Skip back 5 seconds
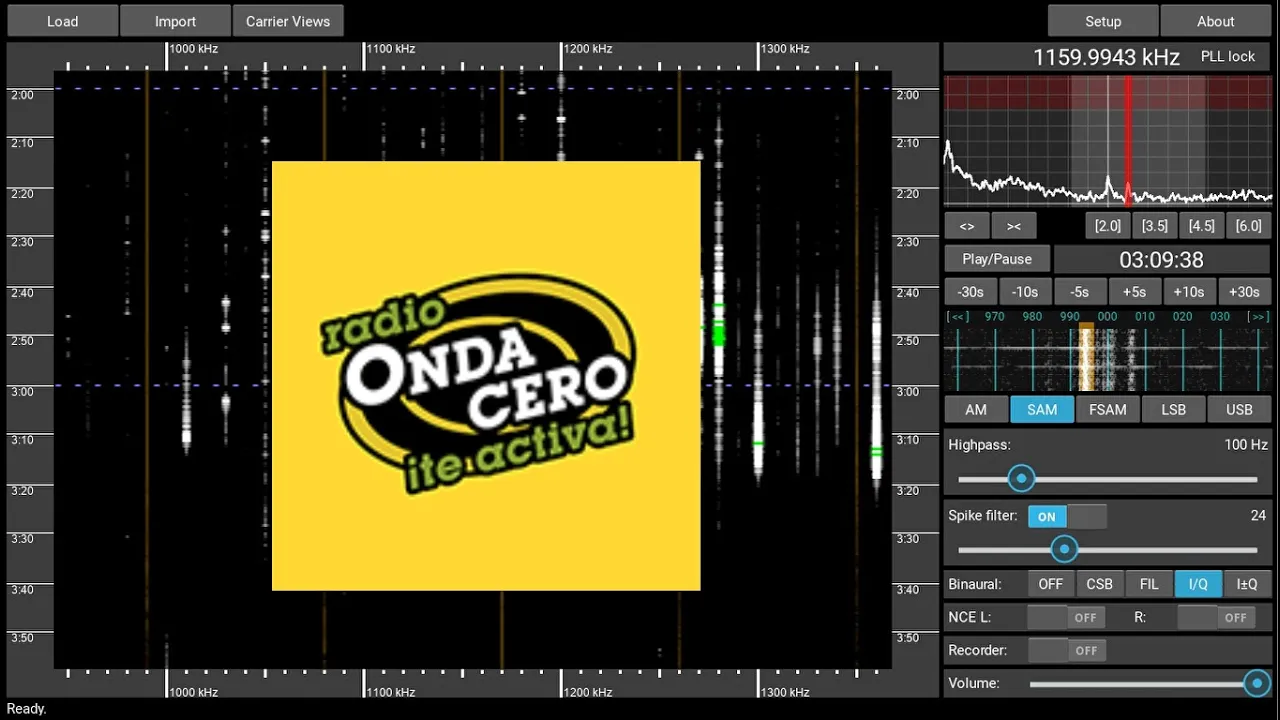1280x720 pixels. coord(1079,292)
